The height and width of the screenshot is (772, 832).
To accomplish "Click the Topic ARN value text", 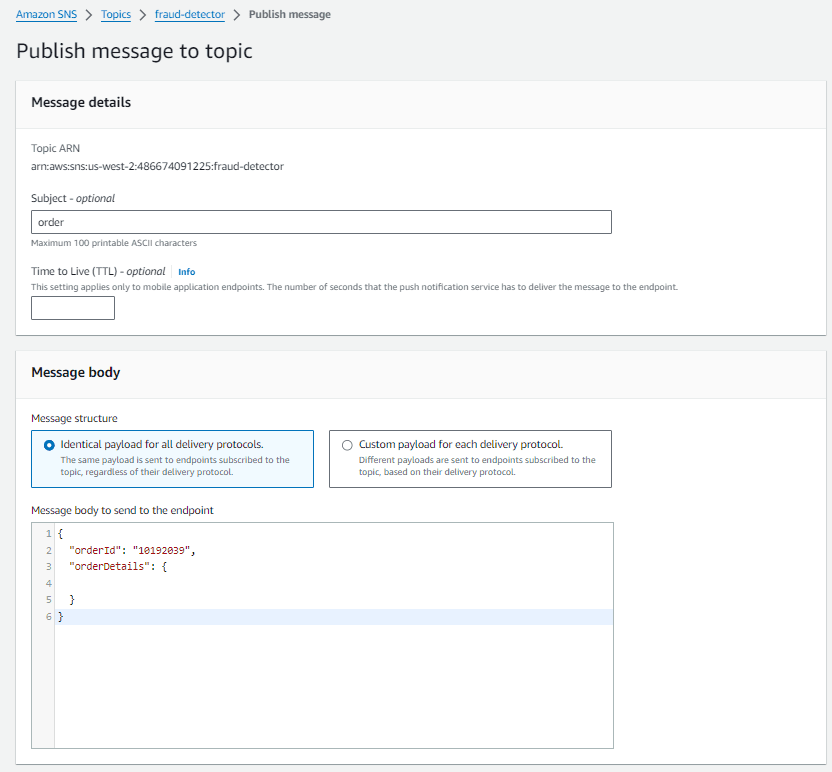I will coord(157,166).
